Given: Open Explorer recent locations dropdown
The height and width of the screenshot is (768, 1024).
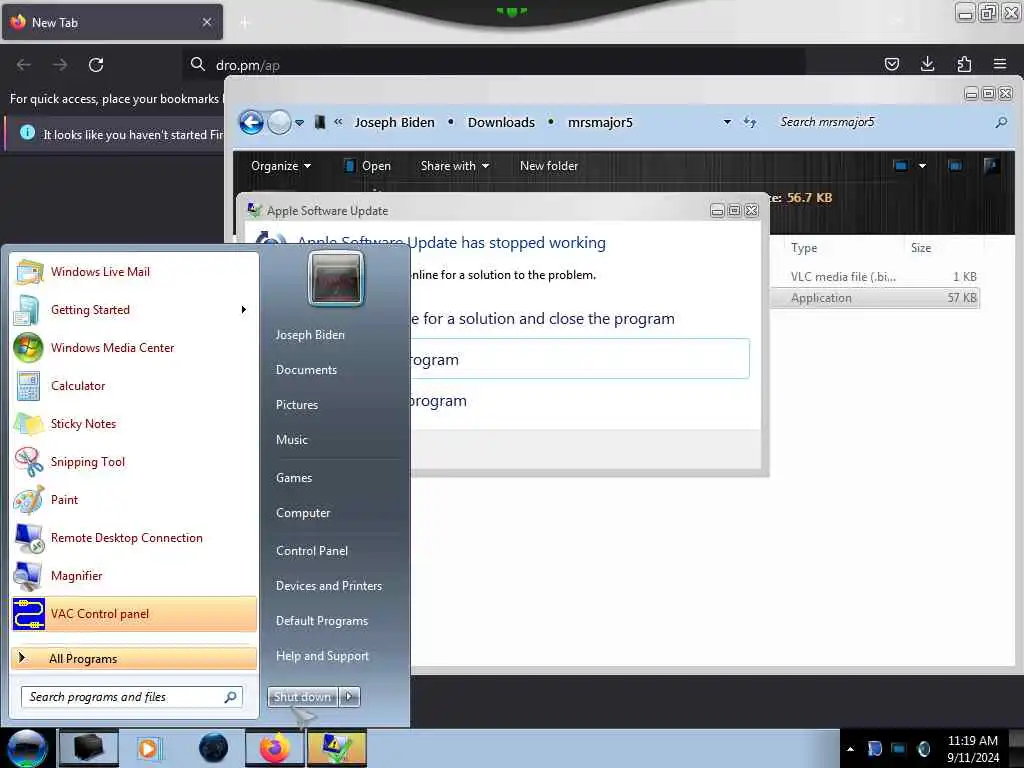Looking at the screenshot, I should pos(300,123).
